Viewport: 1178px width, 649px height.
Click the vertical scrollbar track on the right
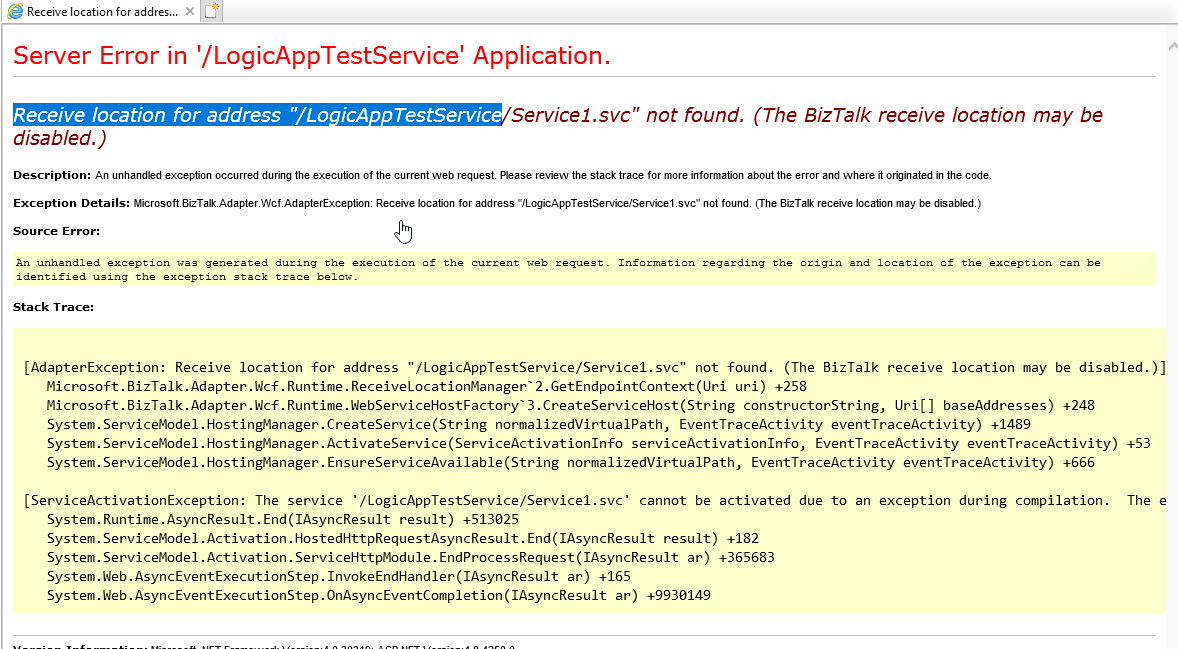pyautogui.click(x=1171, y=350)
